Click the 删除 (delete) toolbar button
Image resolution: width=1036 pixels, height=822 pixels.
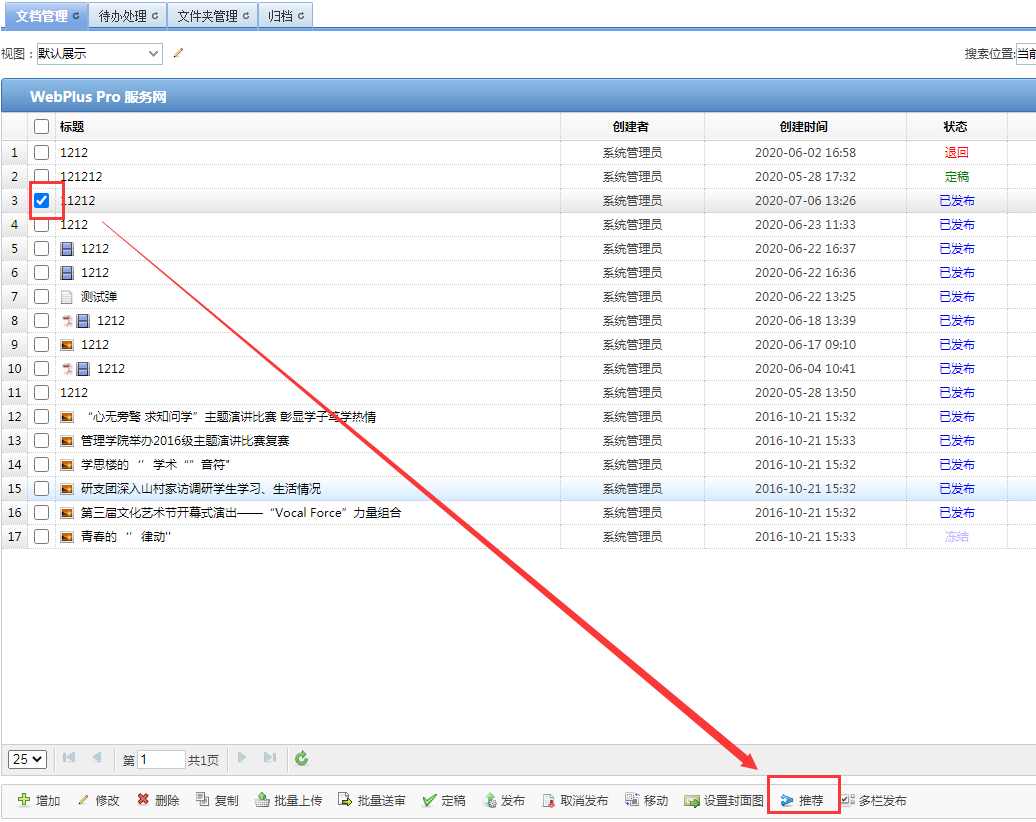(x=158, y=801)
